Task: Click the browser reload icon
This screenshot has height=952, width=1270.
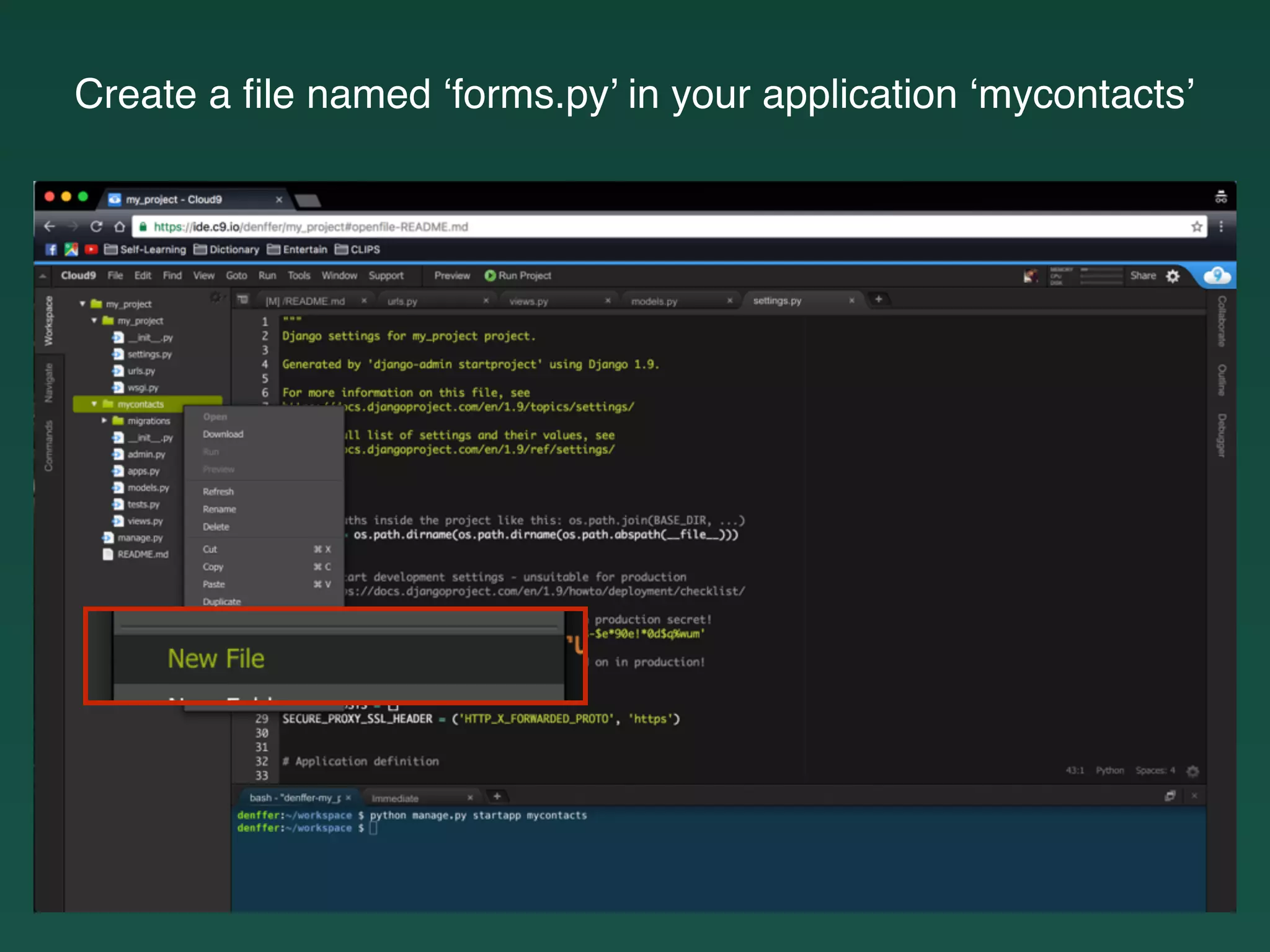Action: pyautogui.click(x=96, y=227)
